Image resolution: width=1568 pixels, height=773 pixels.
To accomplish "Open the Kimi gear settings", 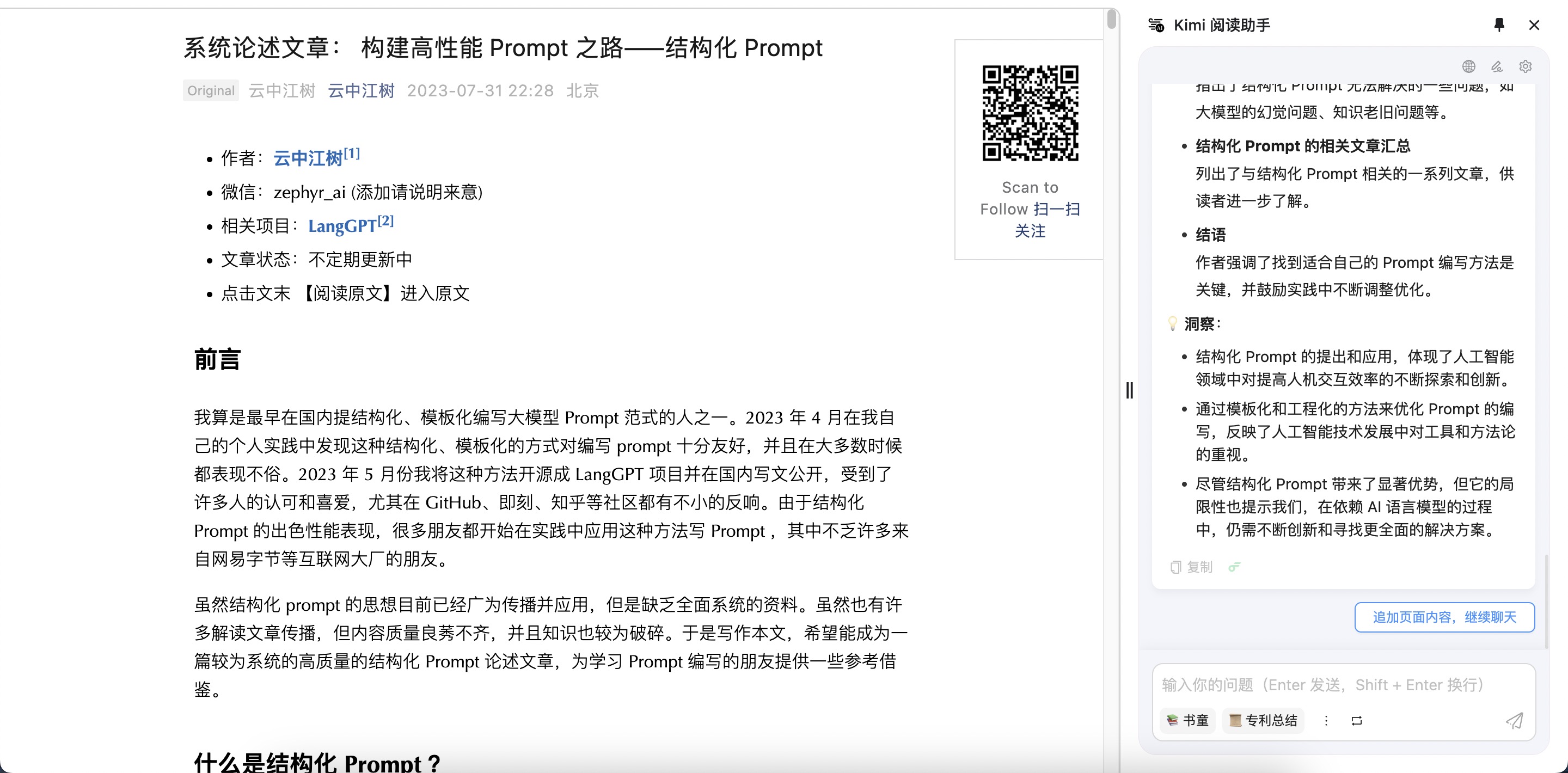I will (1525, 66).
